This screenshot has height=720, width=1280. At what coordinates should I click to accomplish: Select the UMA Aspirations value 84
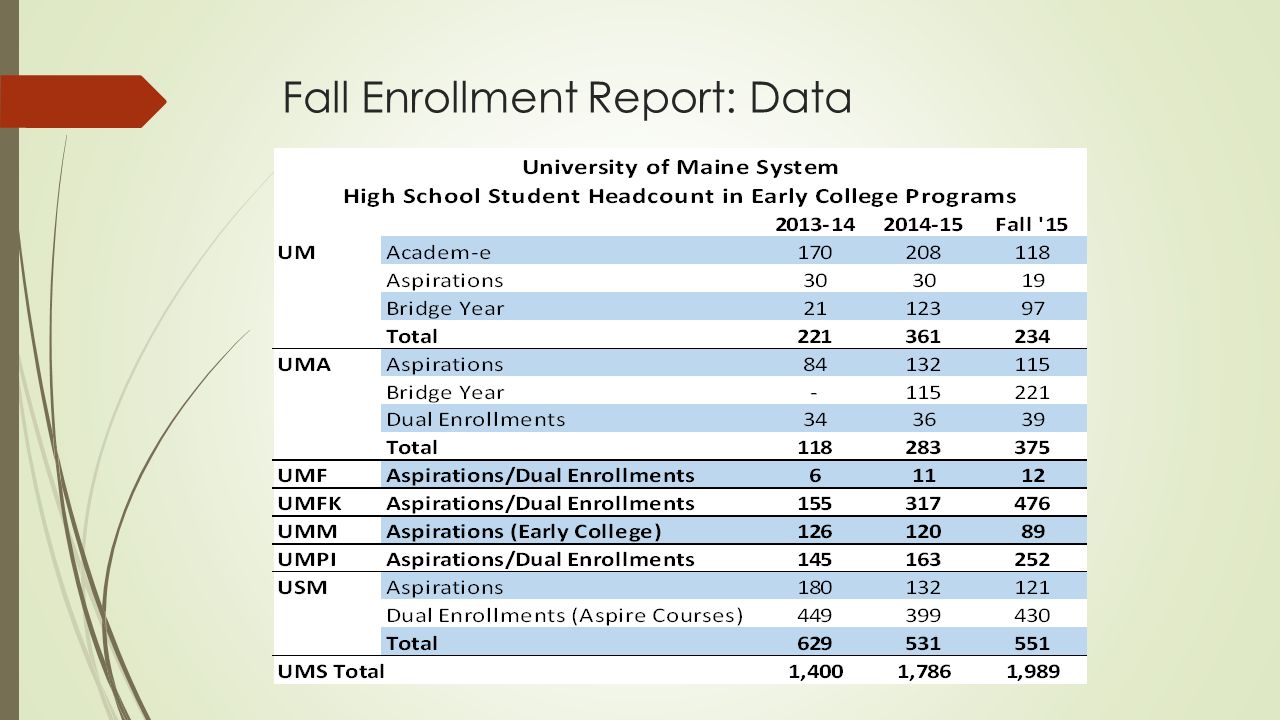[815, 364]
